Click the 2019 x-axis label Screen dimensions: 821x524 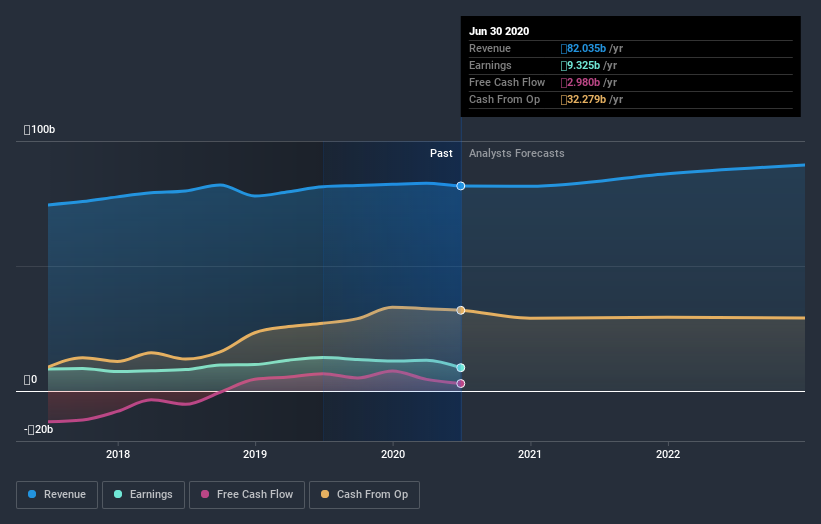pyautogui.click(x=255, y=454)
